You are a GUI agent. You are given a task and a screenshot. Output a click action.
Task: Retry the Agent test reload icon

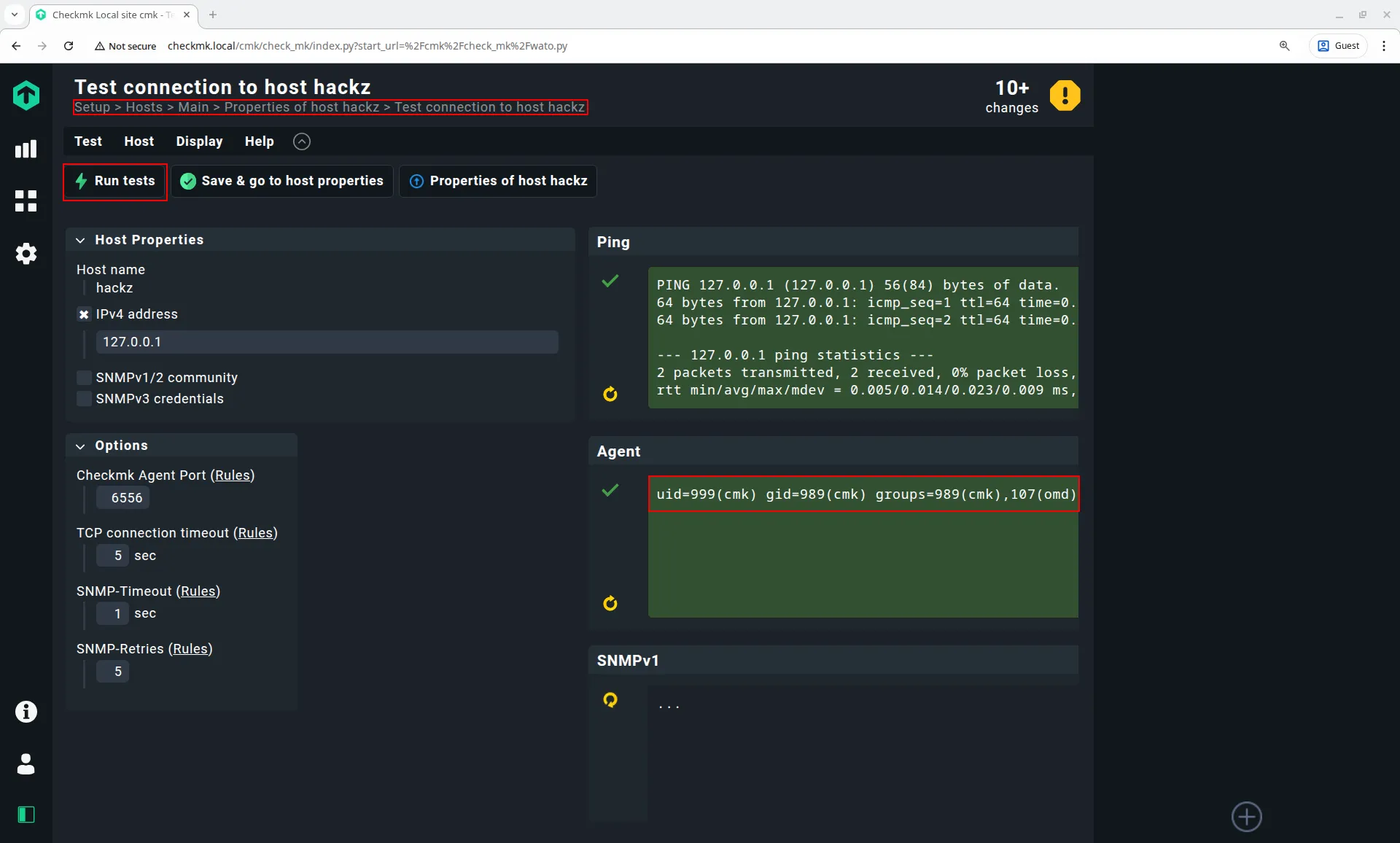[x=610, y=604]
